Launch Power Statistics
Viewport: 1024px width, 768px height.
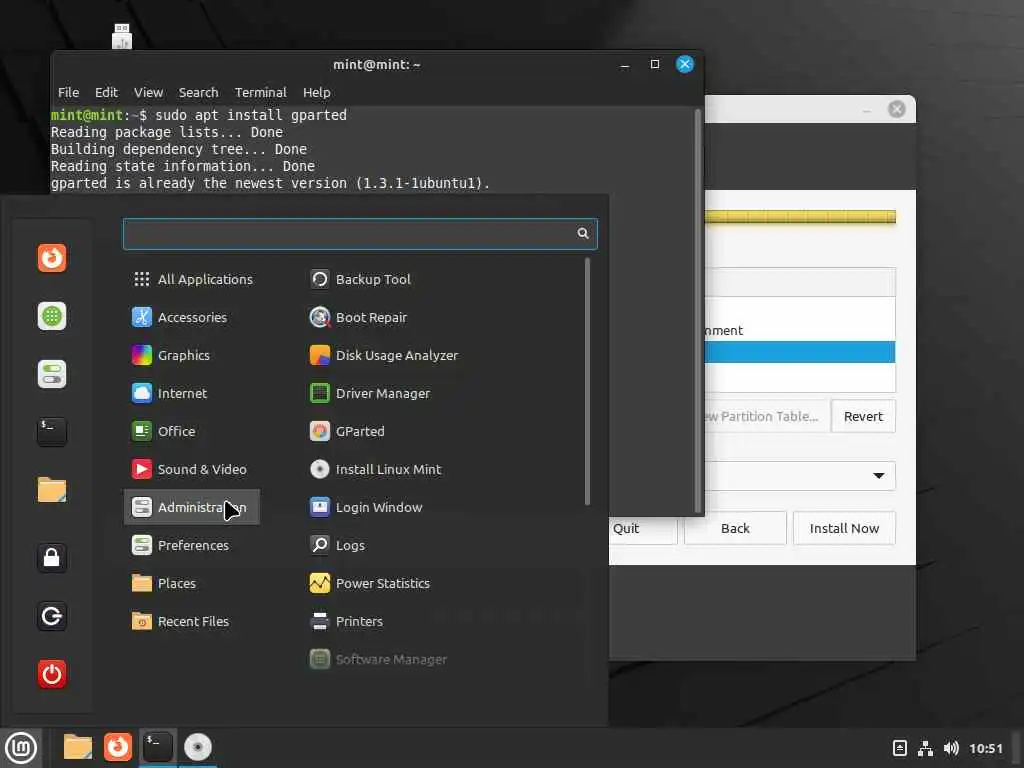[370, 583]
